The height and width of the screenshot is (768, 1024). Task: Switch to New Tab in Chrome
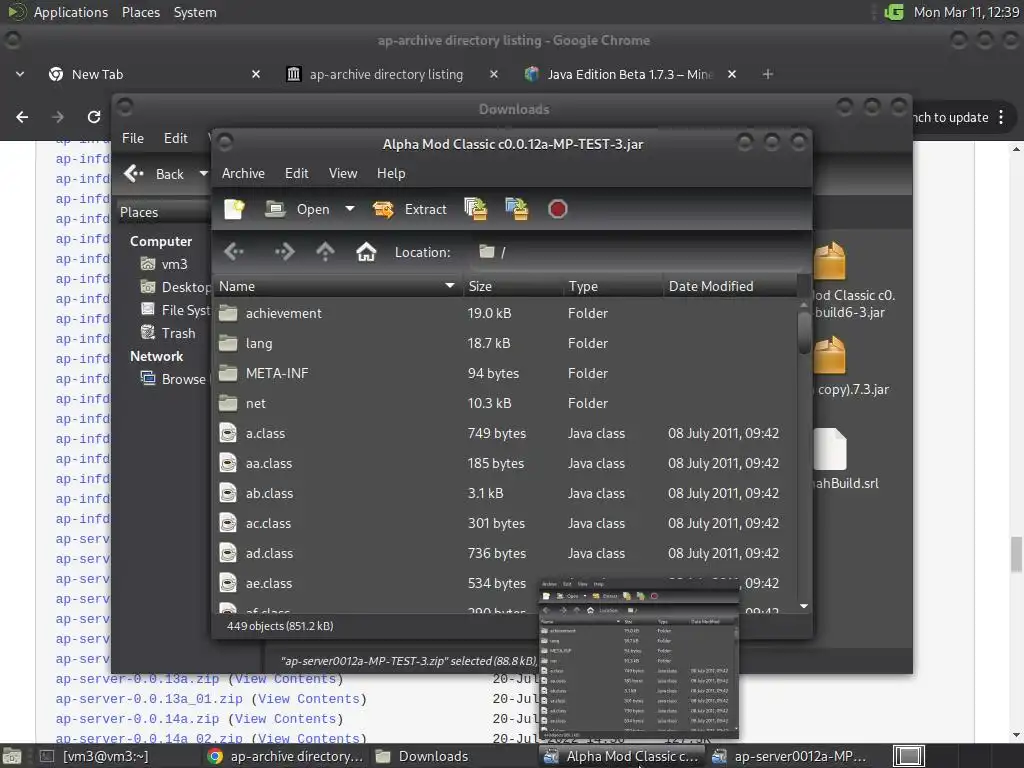155,74
